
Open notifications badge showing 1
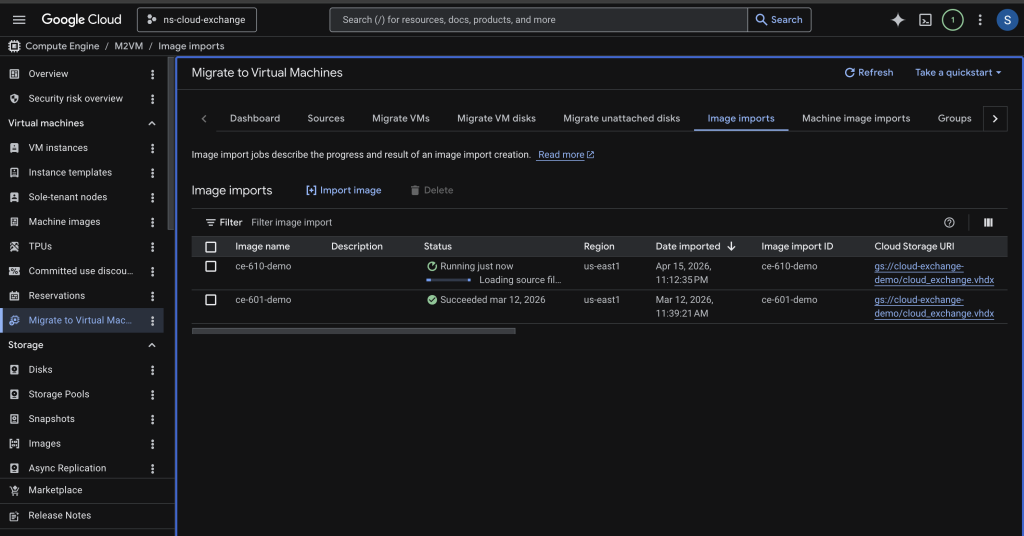[x=952, y=20]
